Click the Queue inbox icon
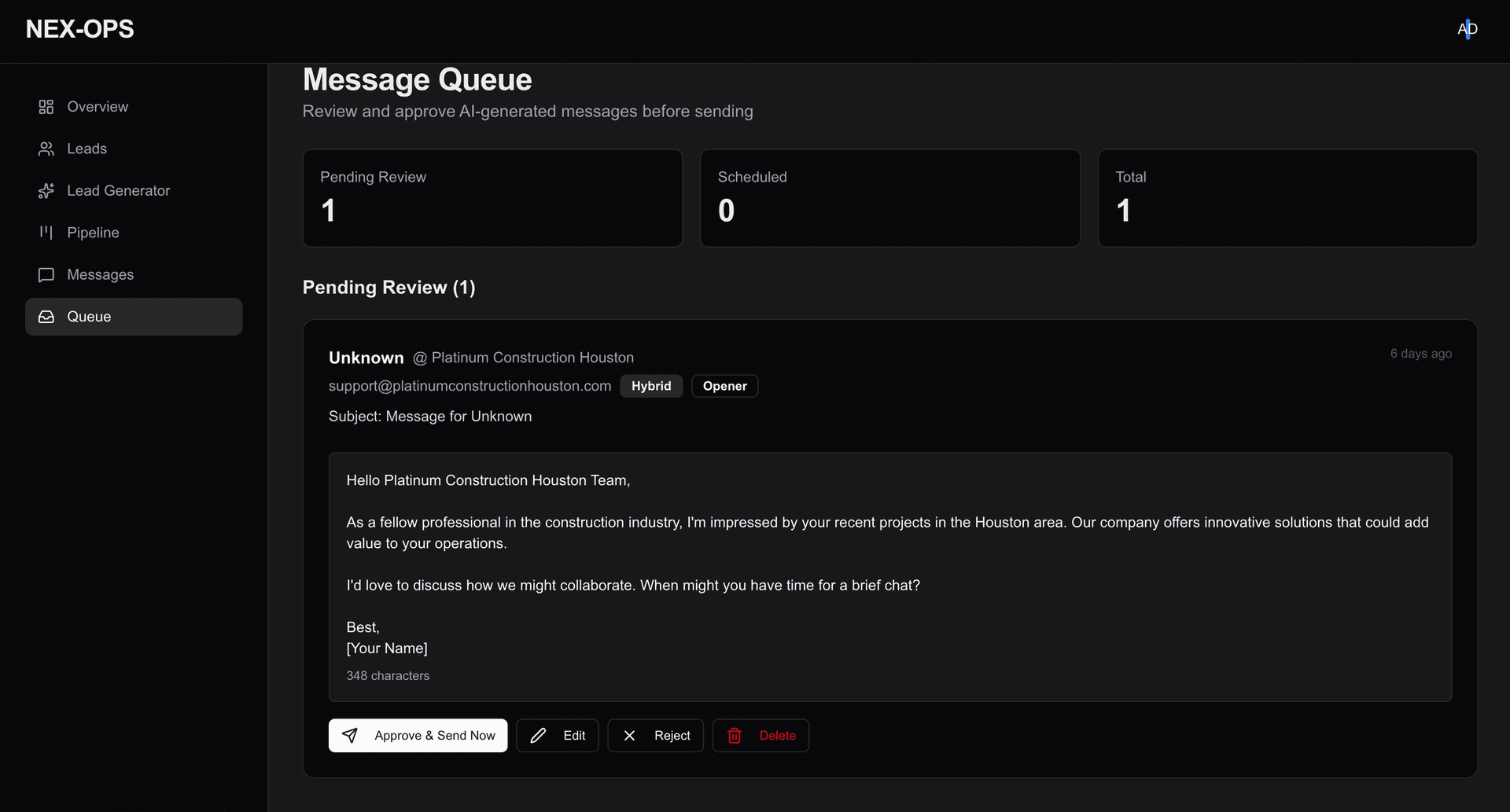Screen dimensions: 1510x812 46,317
